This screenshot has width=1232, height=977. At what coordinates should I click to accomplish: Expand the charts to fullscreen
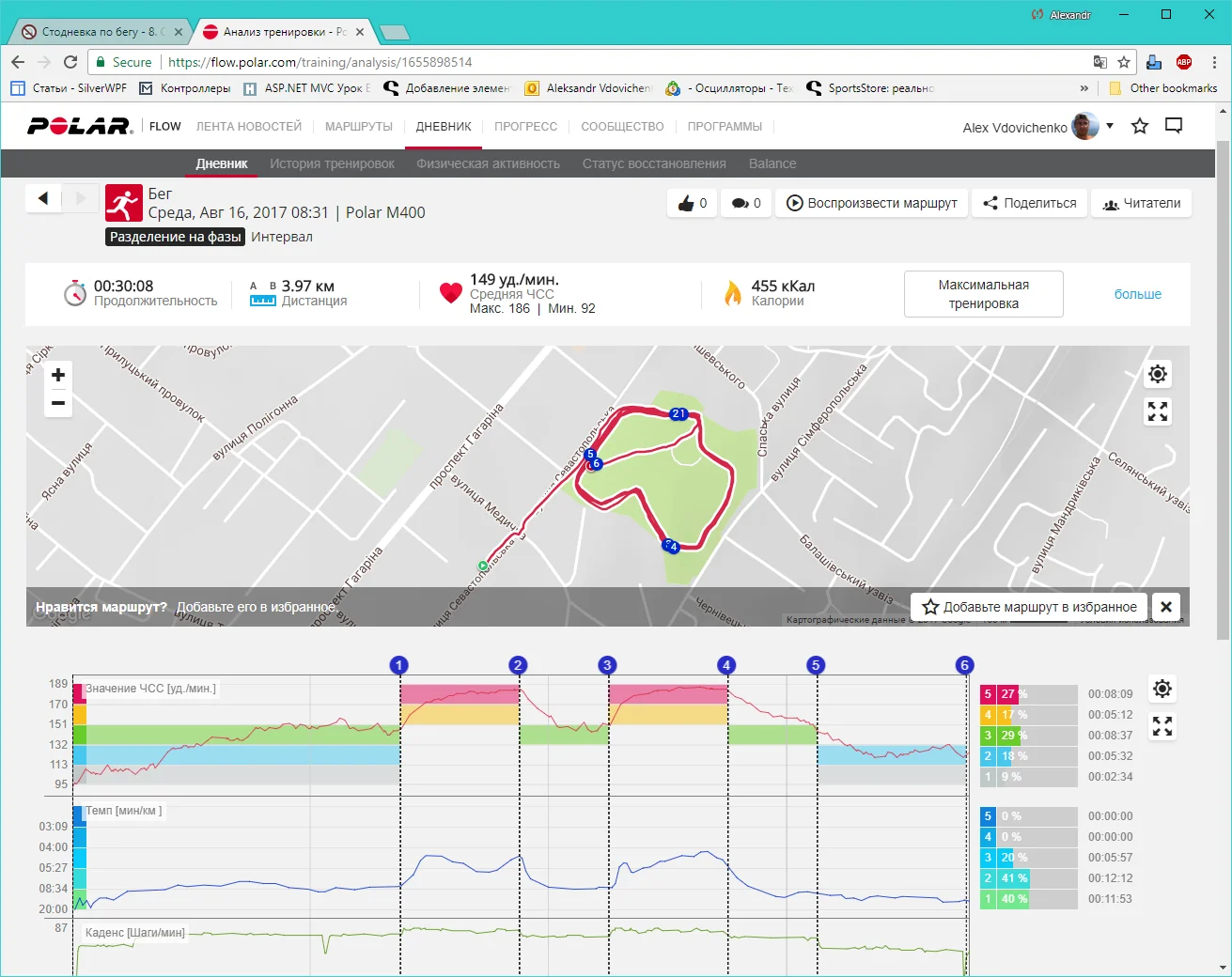click(x=1162, y=726)
